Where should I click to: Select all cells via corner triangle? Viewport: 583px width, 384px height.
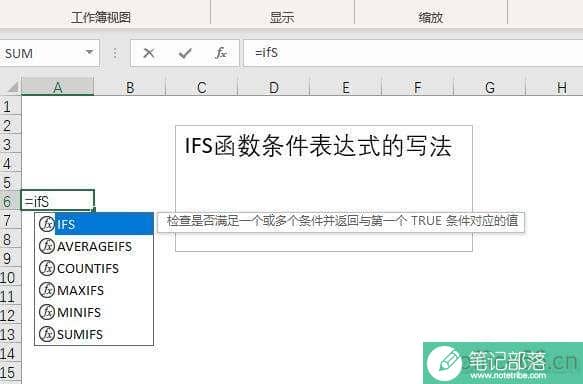point(12,87)
